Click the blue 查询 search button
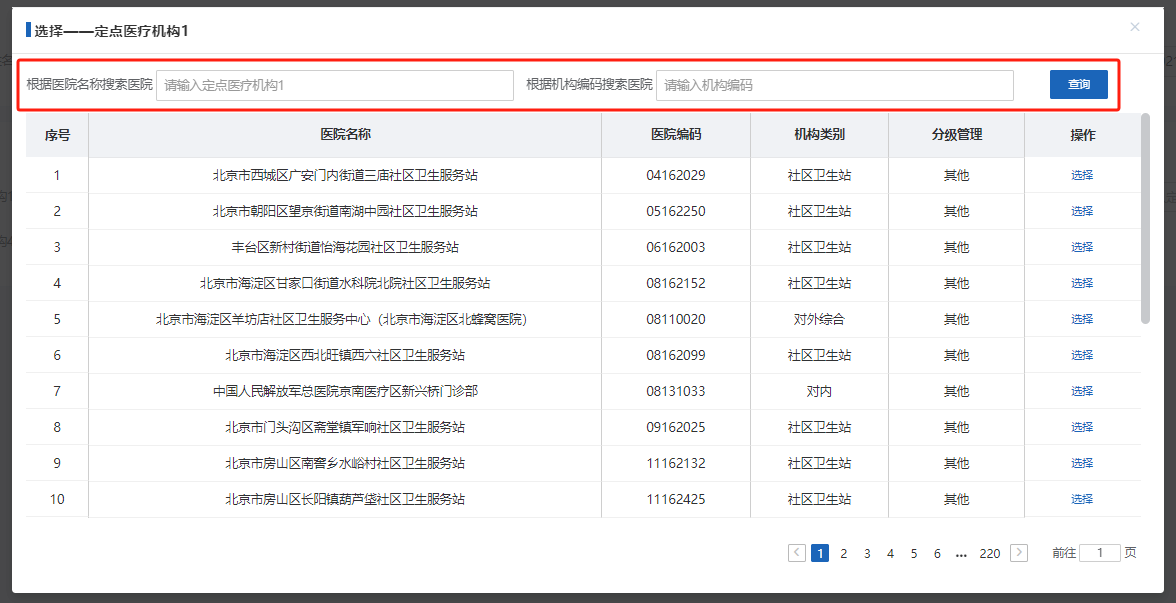This screenshot has height=603, width=1176. [1078, 84]
